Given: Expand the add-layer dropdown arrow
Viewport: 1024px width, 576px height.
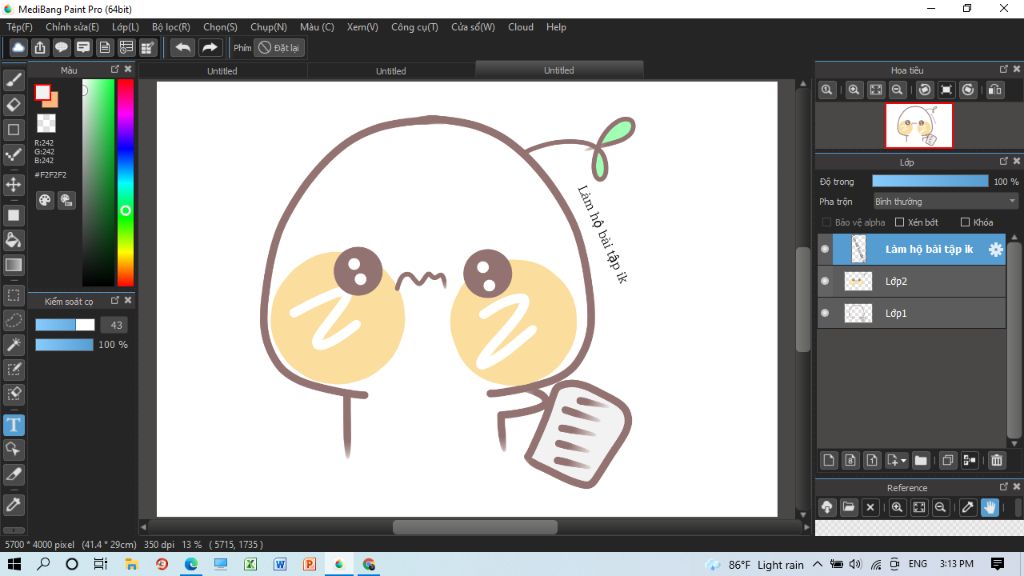Looking at the screenshot, I should (904, 460).
